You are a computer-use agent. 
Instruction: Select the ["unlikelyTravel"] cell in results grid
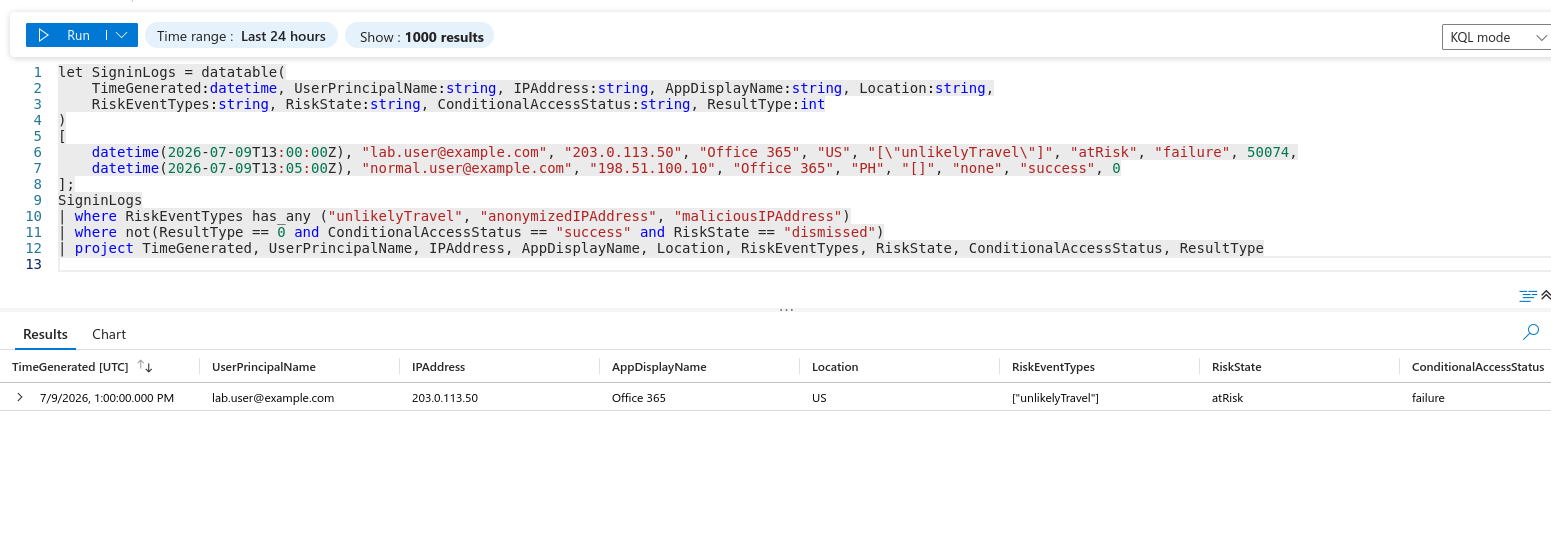[x=1055, y=397]
